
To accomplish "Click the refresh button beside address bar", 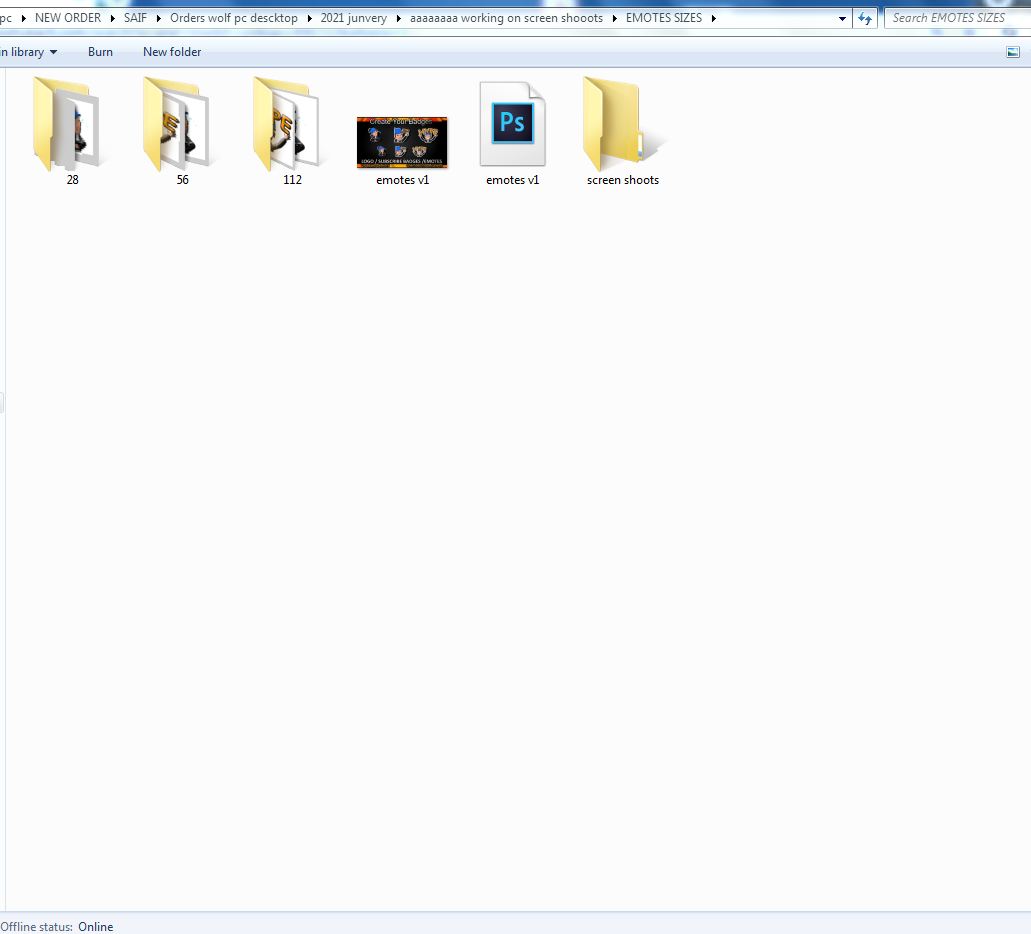I will (865, 18).
